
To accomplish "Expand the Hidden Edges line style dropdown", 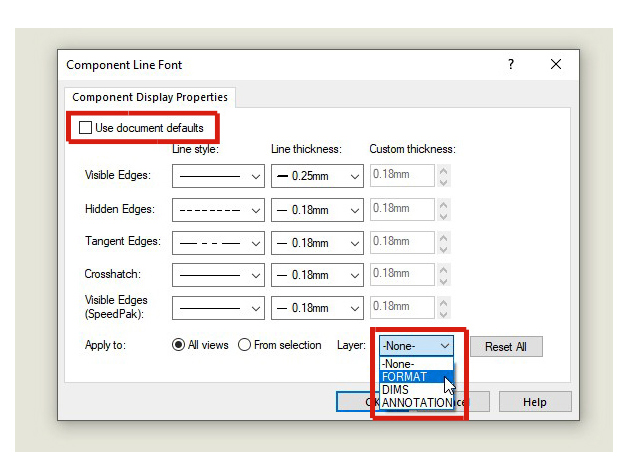I will (x=218, y=209).
